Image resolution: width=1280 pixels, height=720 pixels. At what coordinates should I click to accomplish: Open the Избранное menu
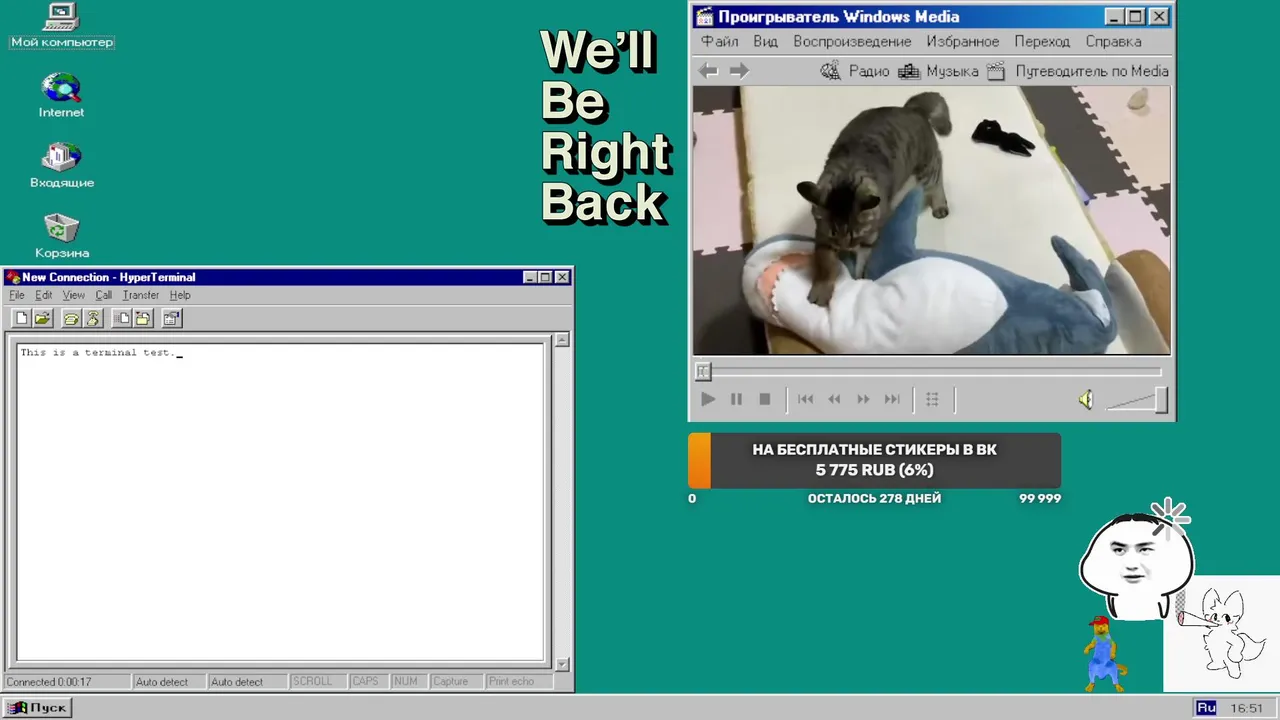tap(962, 42)
